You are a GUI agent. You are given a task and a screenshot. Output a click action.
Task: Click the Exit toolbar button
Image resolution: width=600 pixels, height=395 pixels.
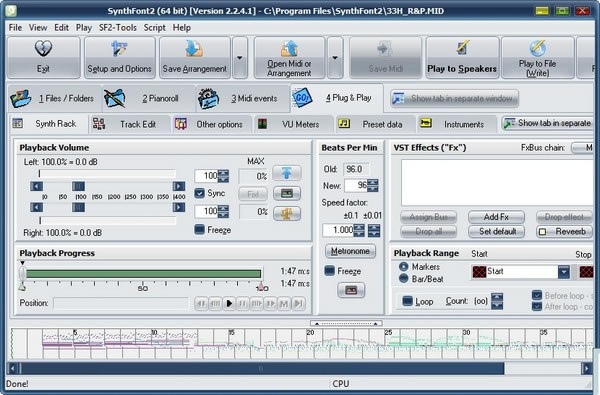[x=44, y=58]
